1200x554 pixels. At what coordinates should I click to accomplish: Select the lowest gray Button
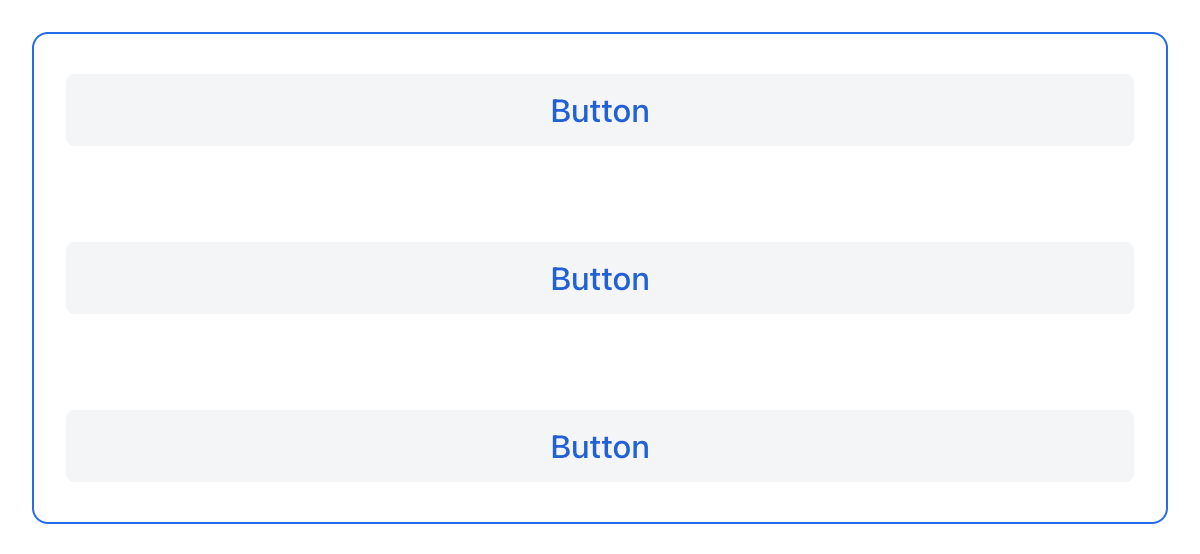pos(600,446)
